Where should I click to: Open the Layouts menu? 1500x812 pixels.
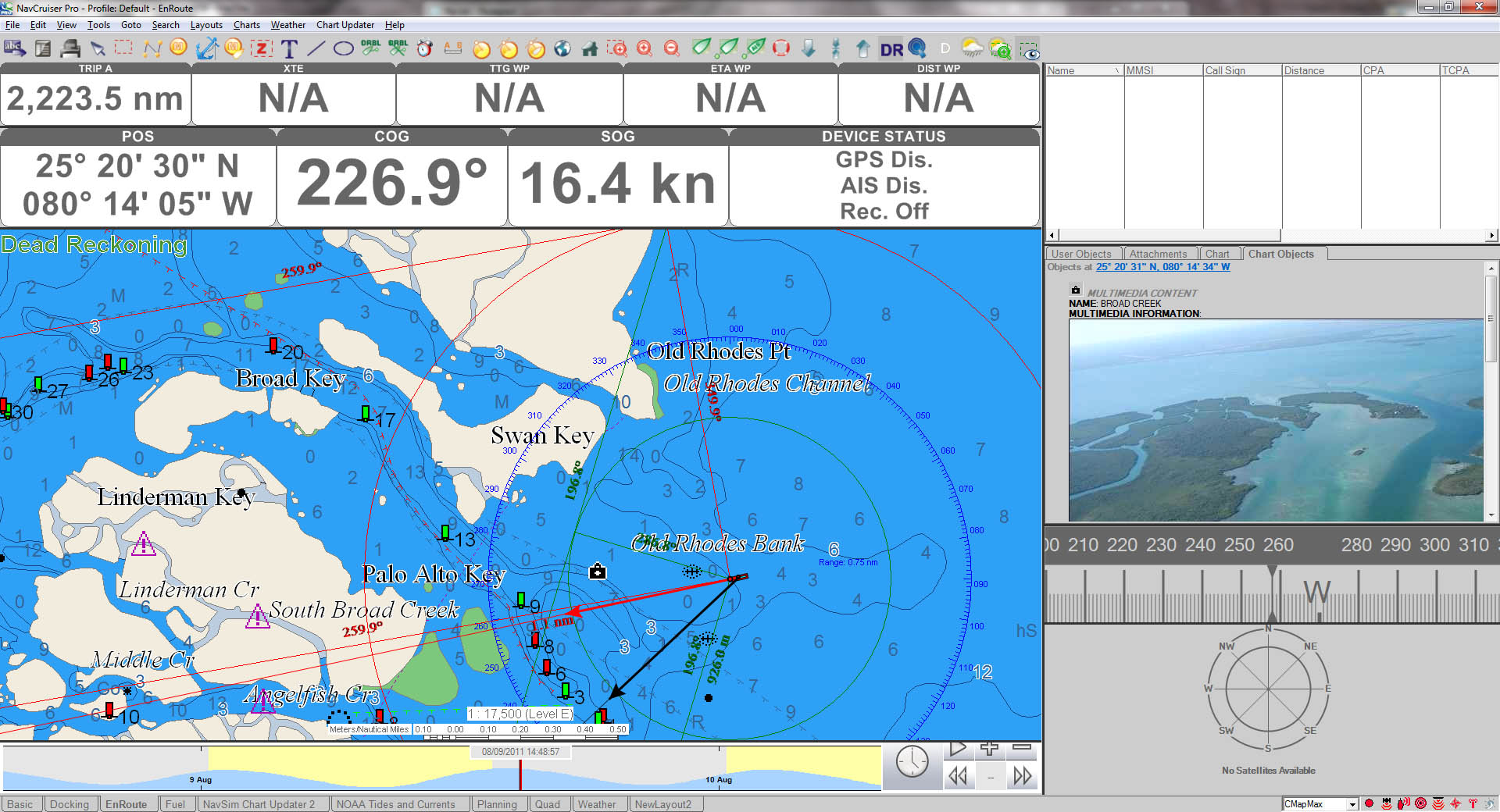pos(206,25)
